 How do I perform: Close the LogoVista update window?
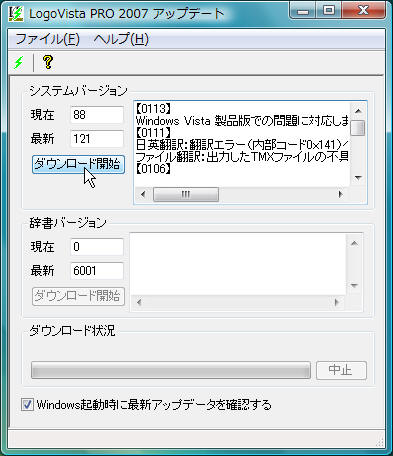[363, 11]
